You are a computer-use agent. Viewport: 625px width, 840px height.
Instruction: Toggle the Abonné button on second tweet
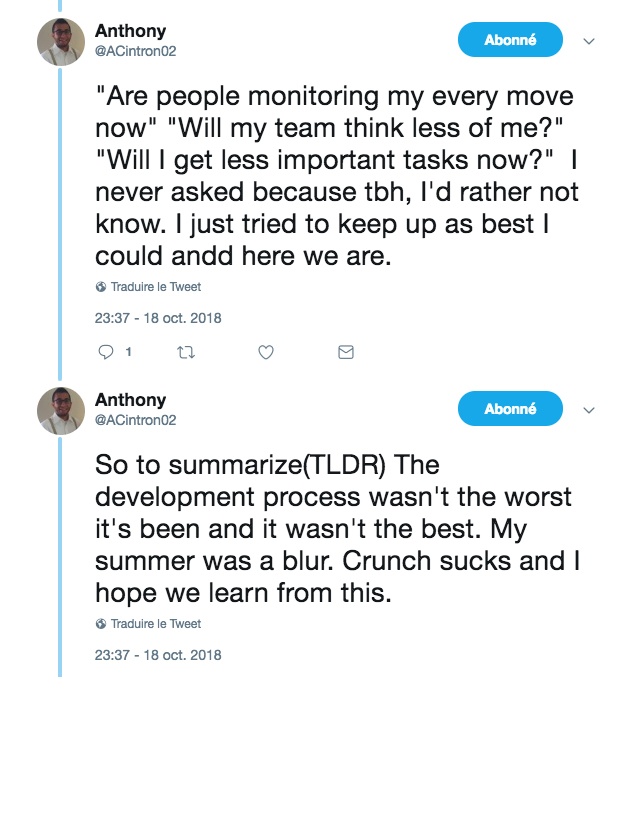point(510,409)
